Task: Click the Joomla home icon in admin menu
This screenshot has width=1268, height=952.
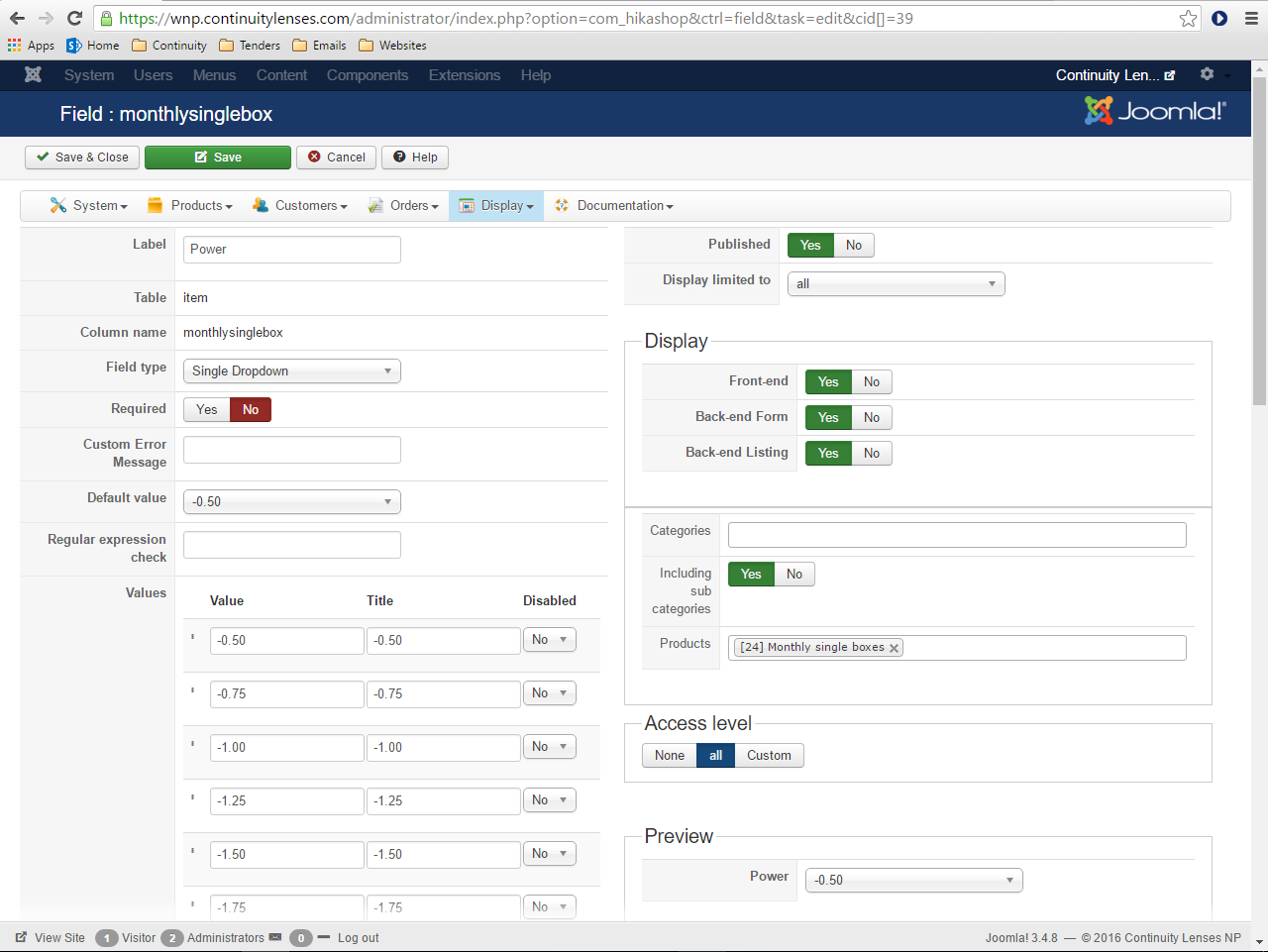Action: click(x=33, y=75)
